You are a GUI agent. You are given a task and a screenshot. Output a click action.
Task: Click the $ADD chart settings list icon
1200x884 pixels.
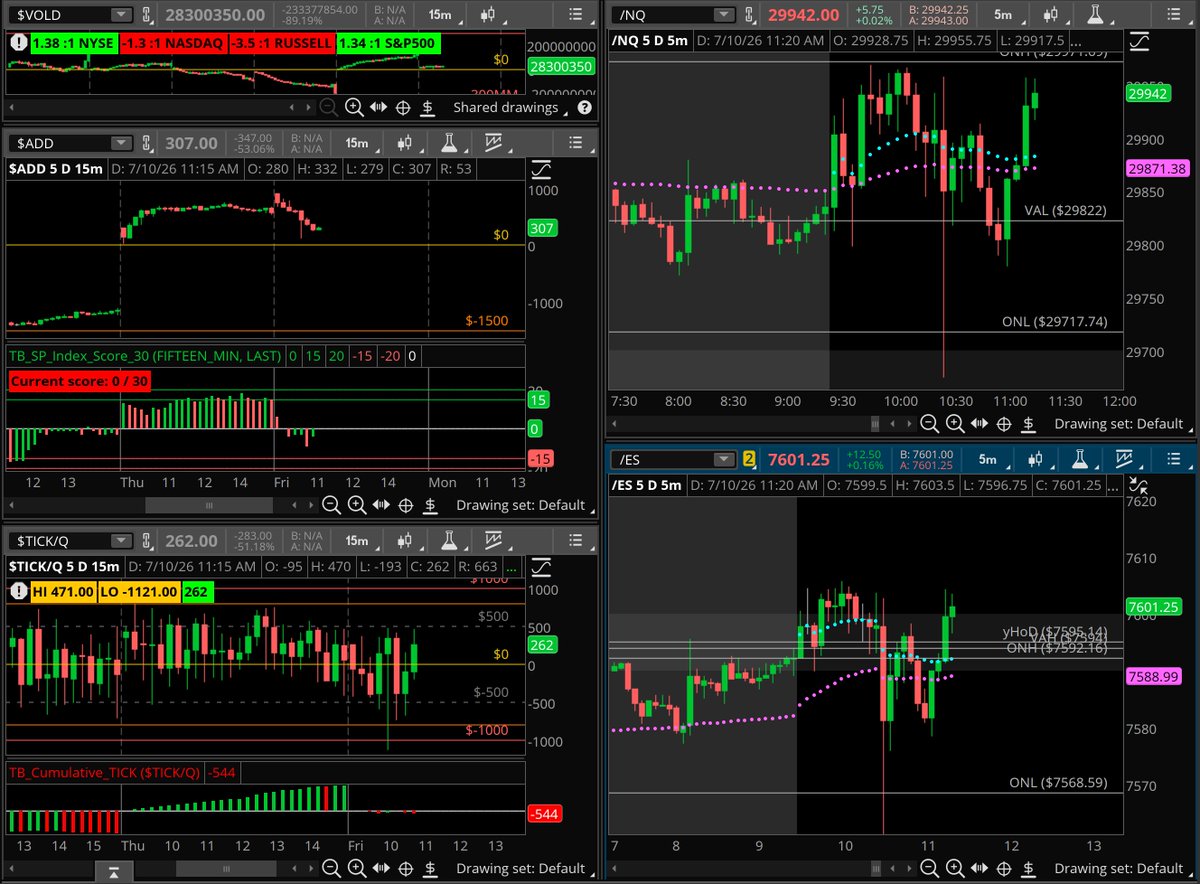(x=573, y=143)
